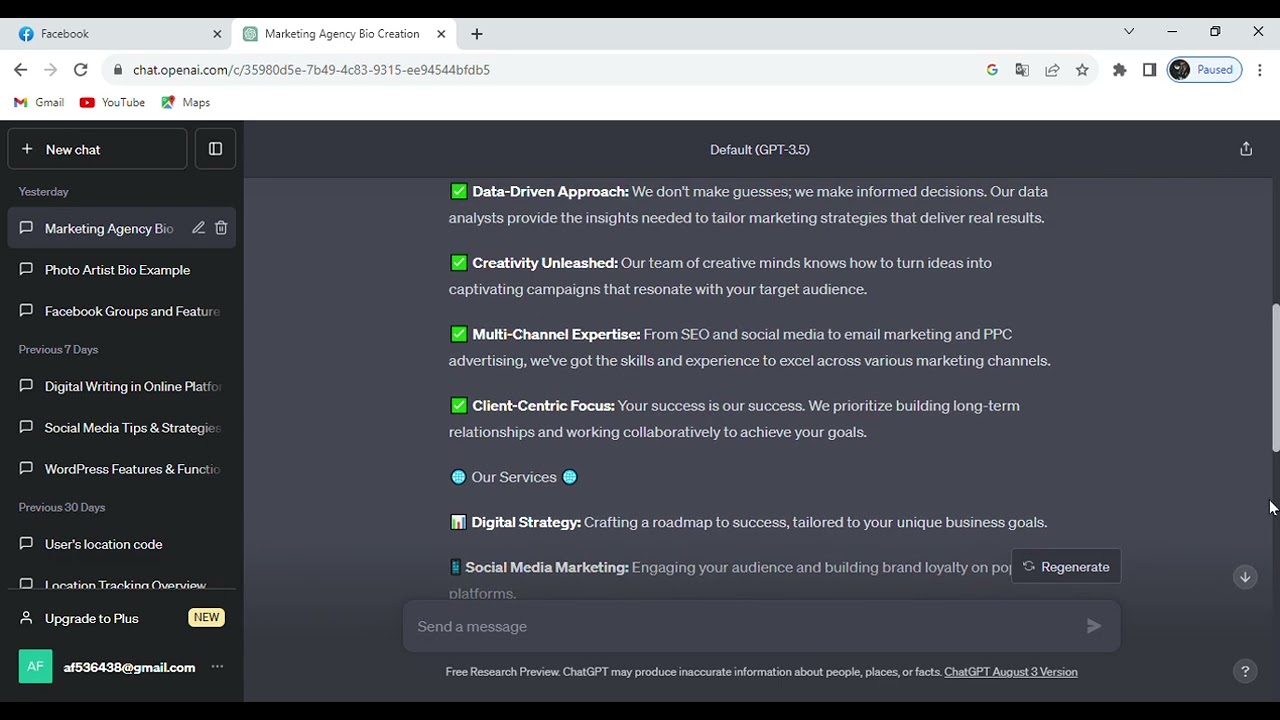Edit the Marketing Agency Bio chat title
Screen dimensions: 1280x720
(x=198, y=228)
